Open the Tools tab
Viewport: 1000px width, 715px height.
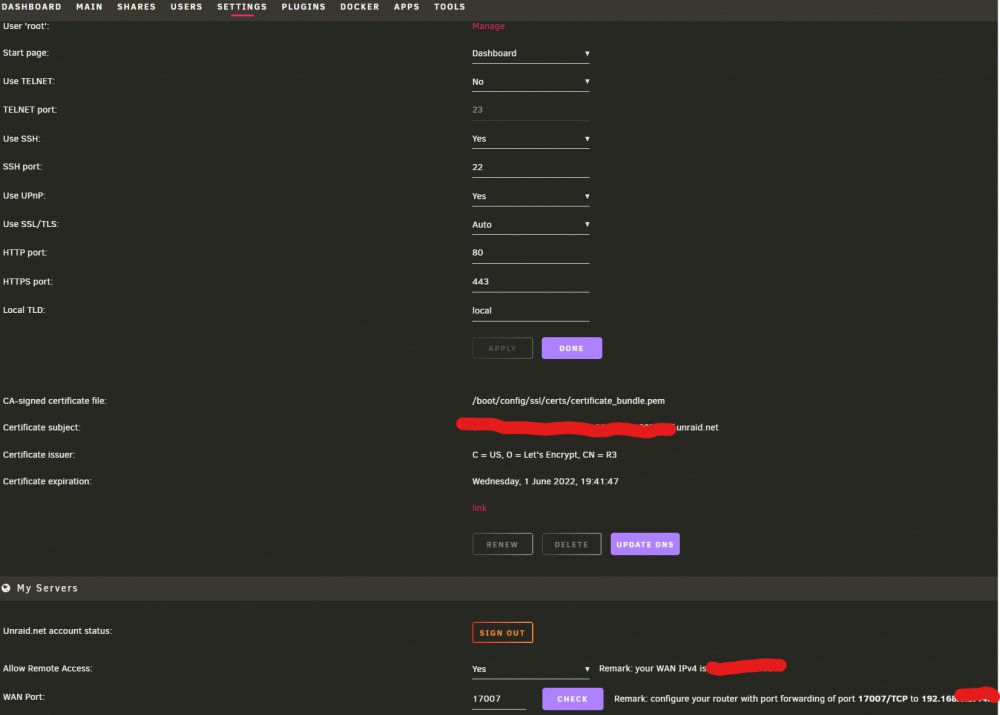click(450, 7)
